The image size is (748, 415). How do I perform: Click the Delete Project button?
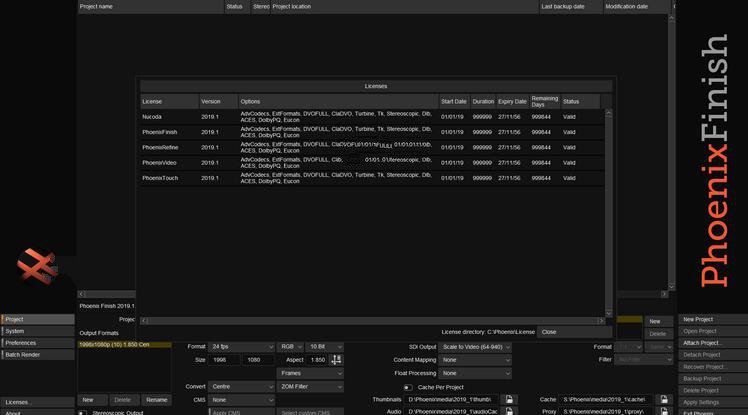coord(713,390)
